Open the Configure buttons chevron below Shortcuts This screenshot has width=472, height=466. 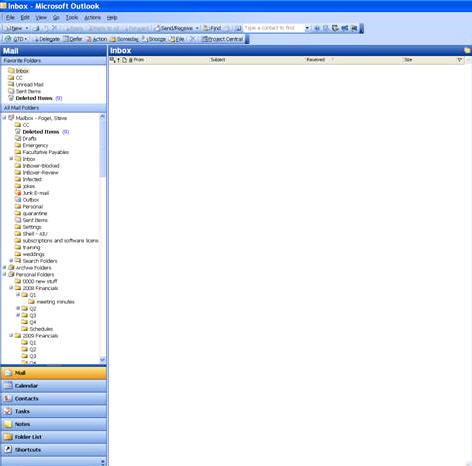click(x=102, y=462)
